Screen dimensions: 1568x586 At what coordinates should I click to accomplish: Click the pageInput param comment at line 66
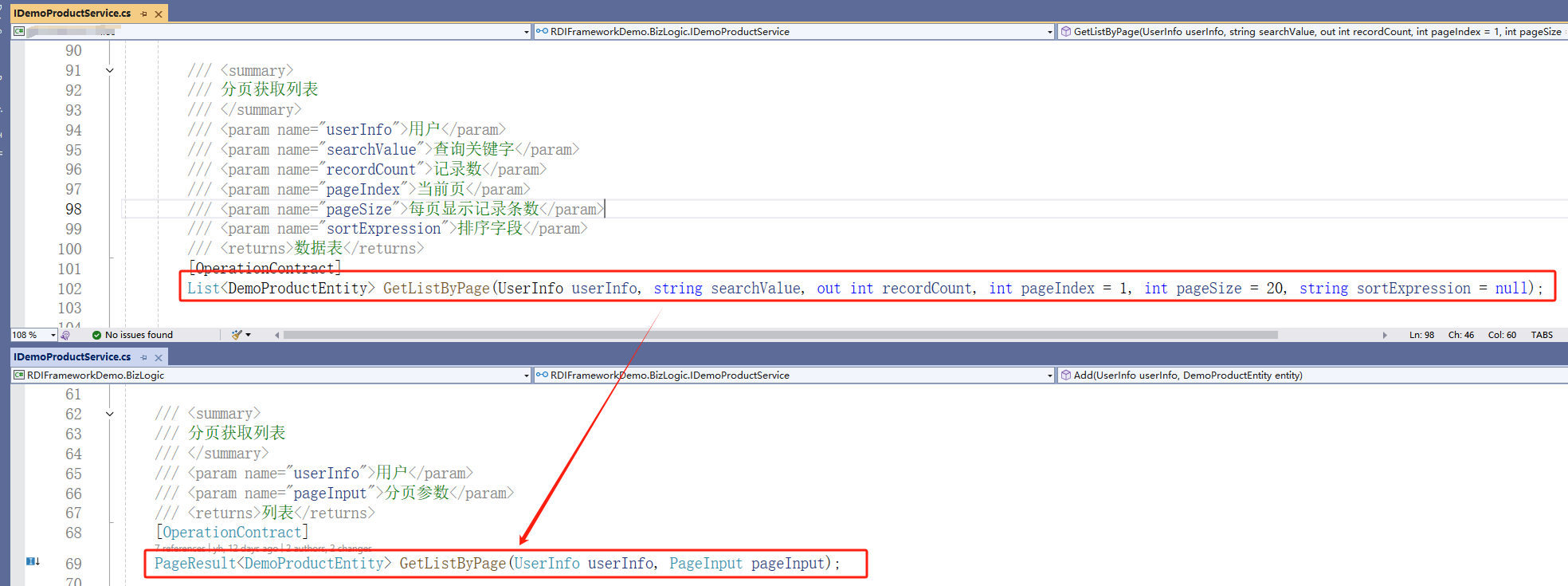(335, 494)
